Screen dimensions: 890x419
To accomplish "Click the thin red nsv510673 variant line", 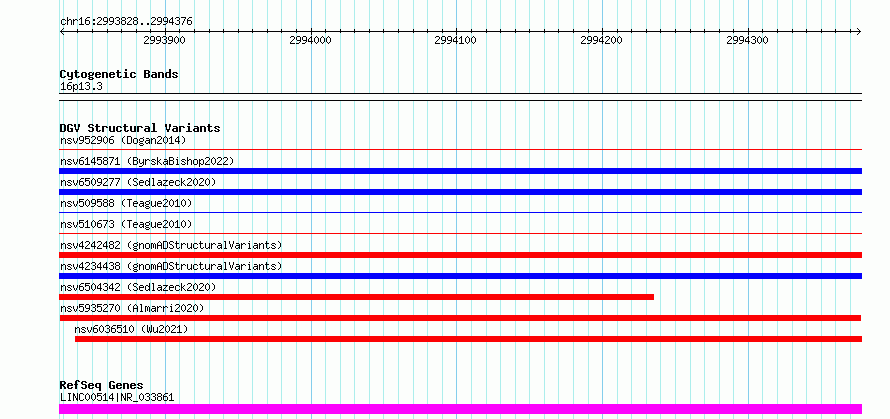I will coord(460,233).
